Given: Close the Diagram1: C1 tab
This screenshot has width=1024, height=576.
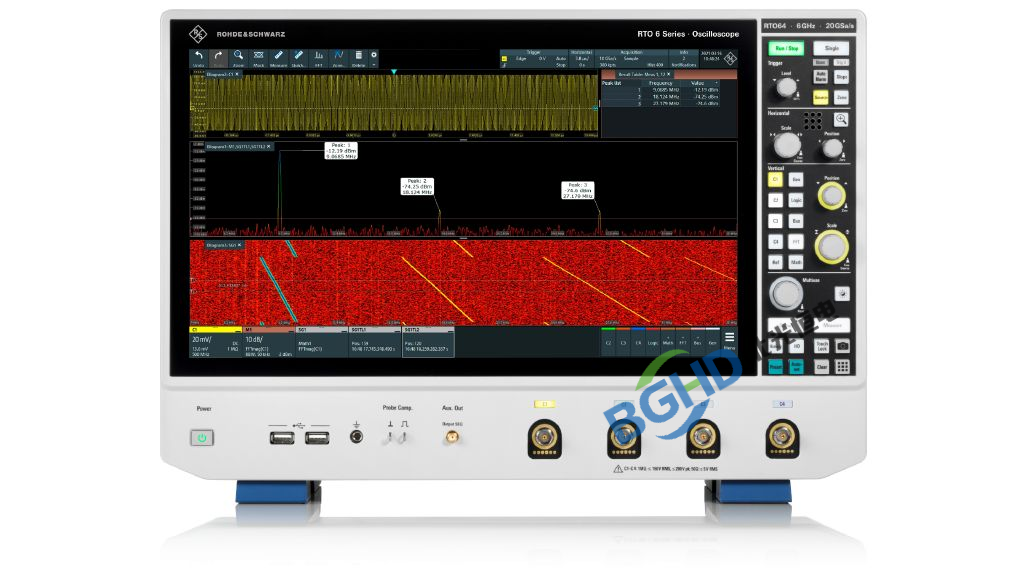Looking at the screenshot, I should click(237, 74).
